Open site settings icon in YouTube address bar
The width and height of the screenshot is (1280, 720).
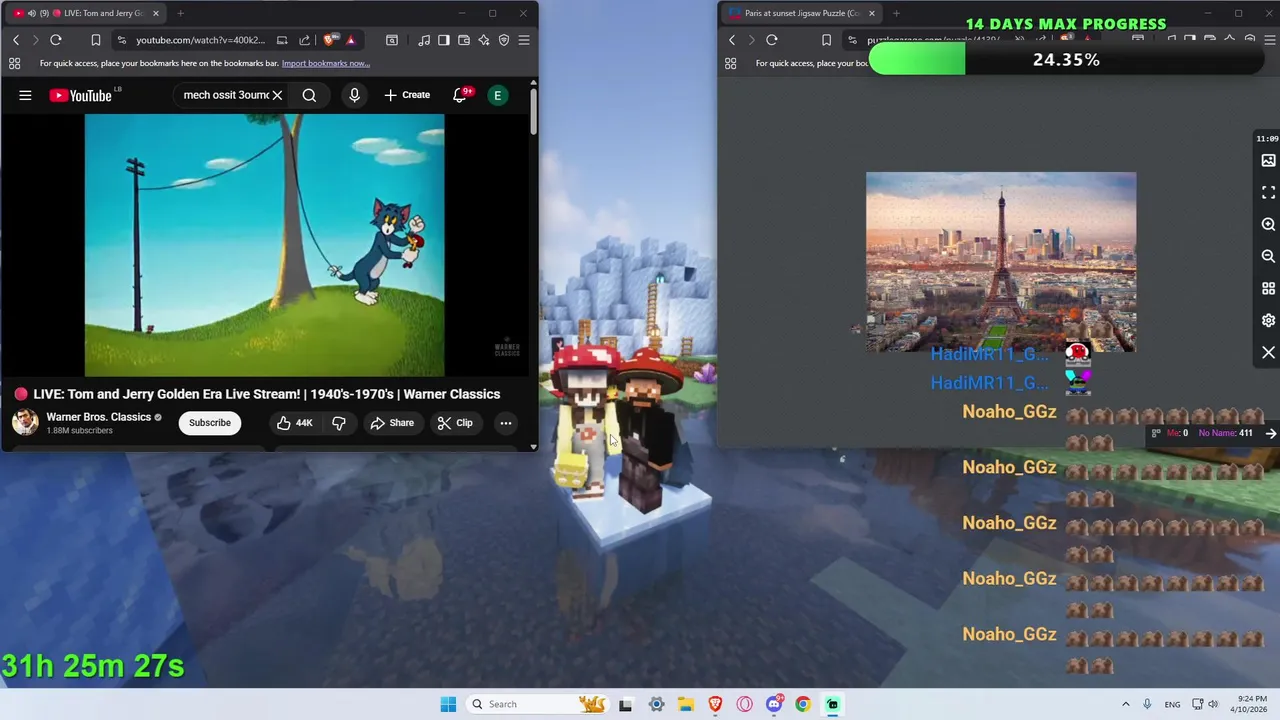(121, 40)
